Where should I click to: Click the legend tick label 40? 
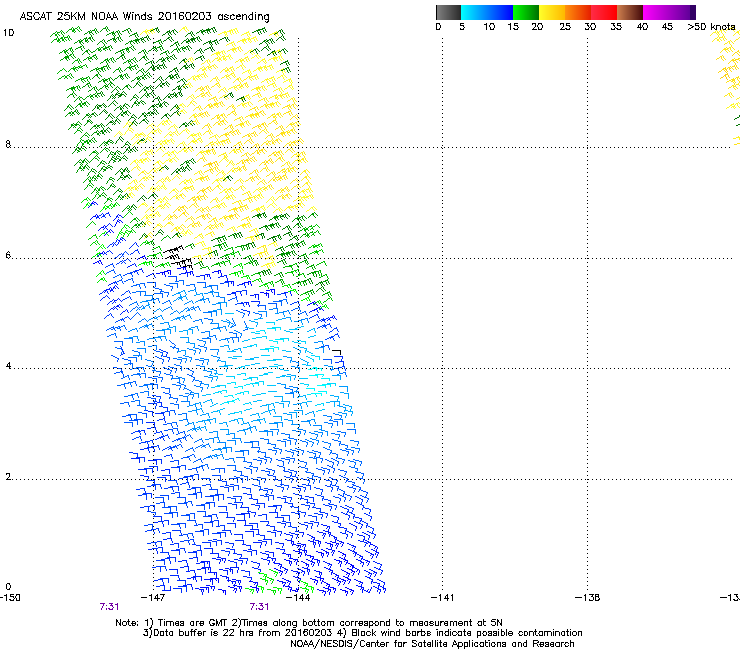click(642, 27)
